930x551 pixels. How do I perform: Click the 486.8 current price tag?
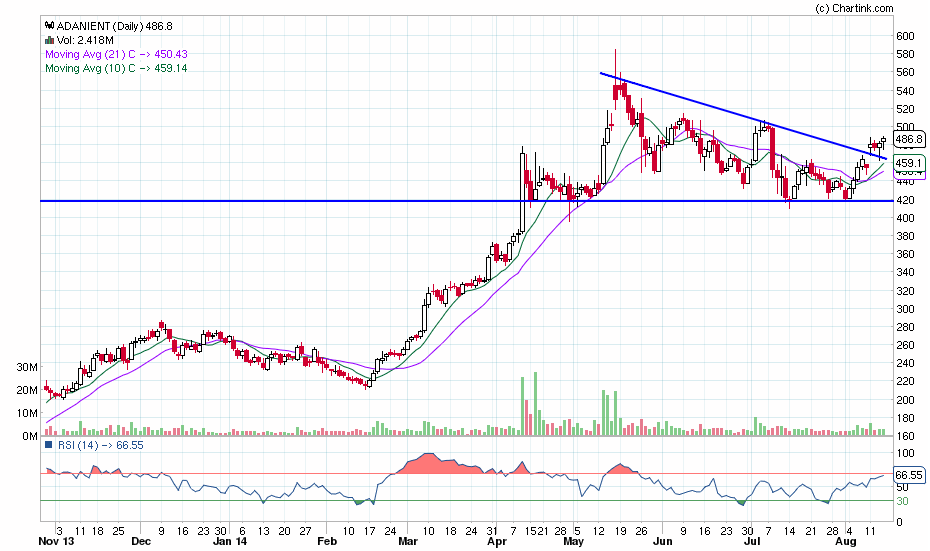pos(909,139)
